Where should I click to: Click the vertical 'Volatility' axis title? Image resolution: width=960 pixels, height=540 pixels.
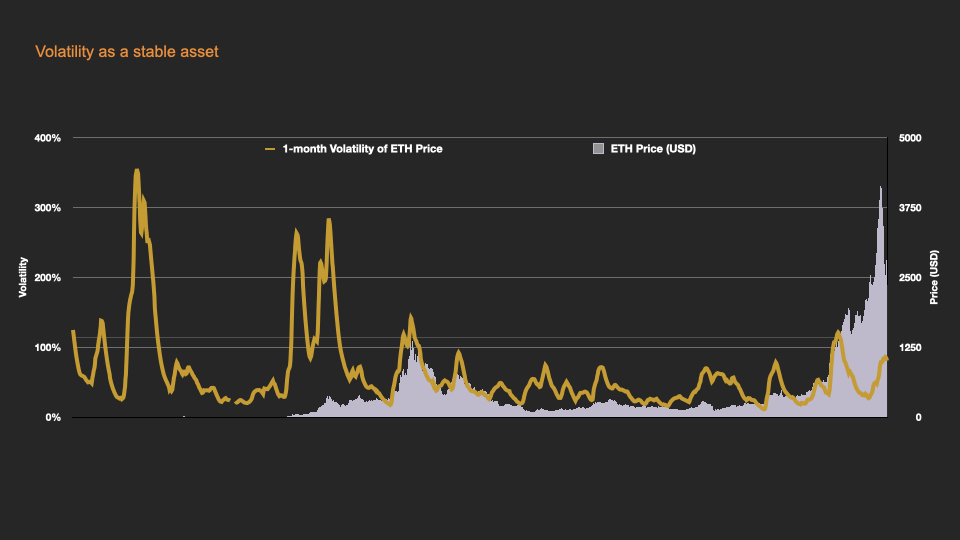(x=23, y=277)
